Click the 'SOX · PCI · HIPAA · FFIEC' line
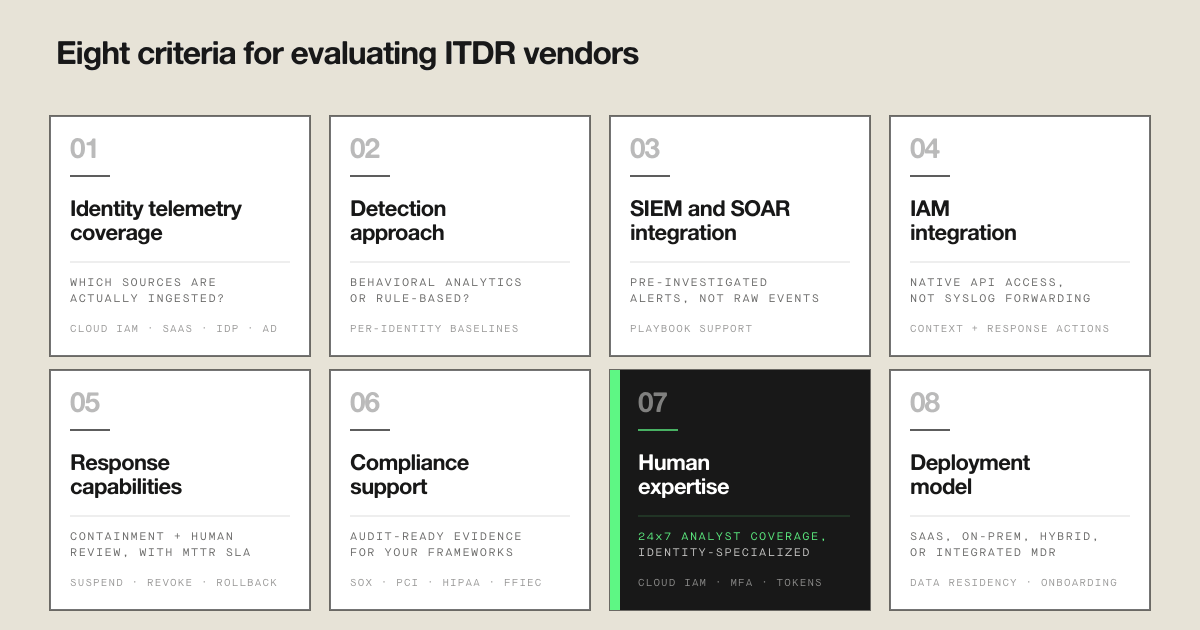Image resolution: width=1200 pixels, height=630 pixels. tap(446, 582)
